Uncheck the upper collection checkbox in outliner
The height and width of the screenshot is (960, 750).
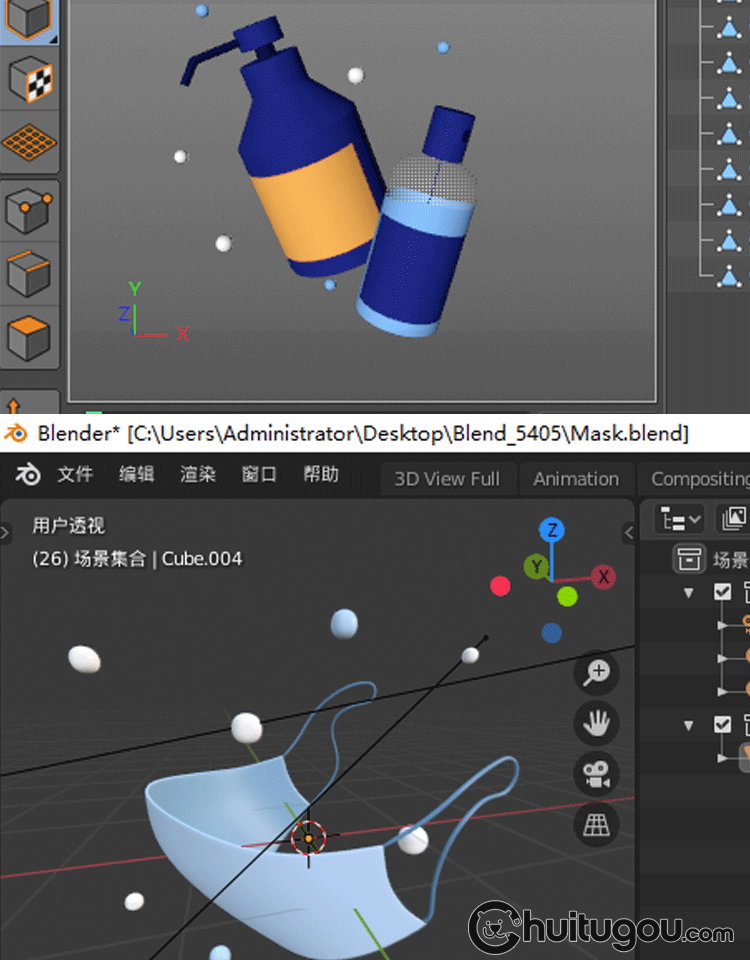(x=723, y=592)
